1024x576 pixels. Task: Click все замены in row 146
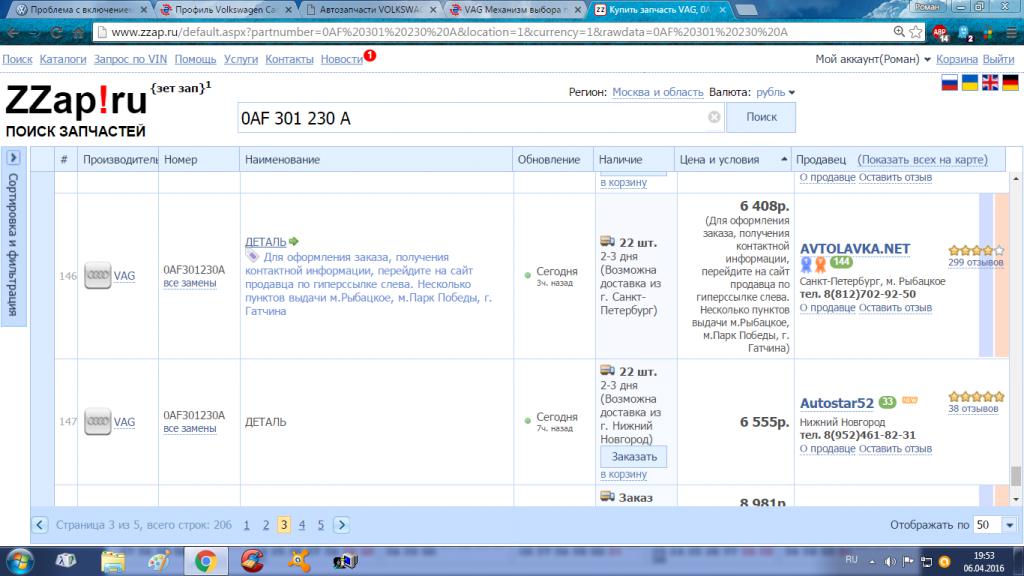pyautogui.click(x=189, y=283)
